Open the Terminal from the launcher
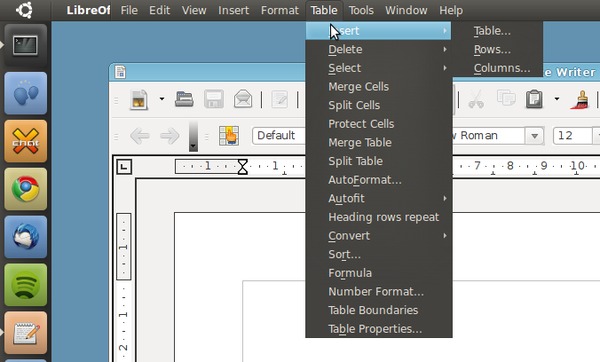 (25, 45)
